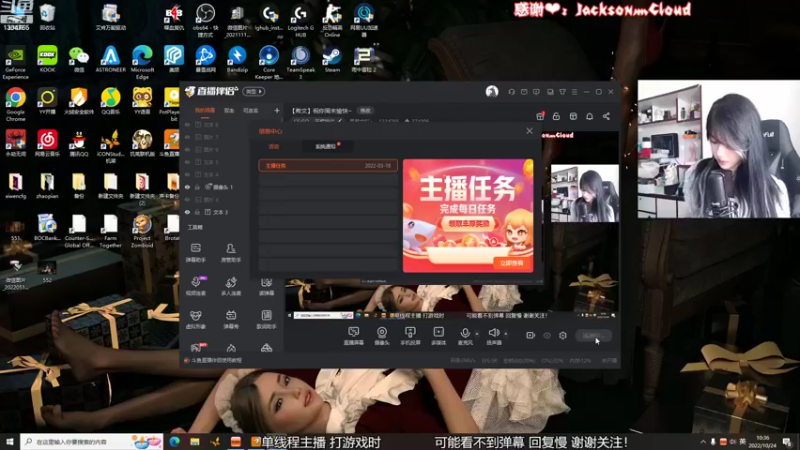Toggle visibility eye for 文本 4 layer
This screenshot has height=450, width=800.
pos(187,174)
